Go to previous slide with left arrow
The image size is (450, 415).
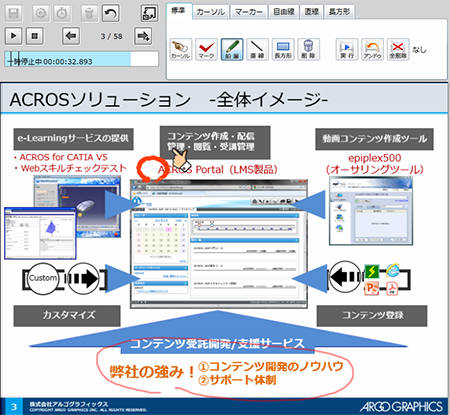[71, 36]
